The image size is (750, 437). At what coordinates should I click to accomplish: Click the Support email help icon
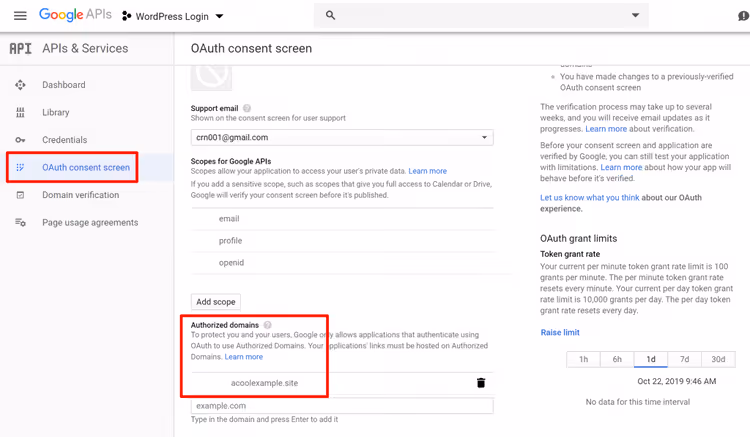tap(247, 108)
